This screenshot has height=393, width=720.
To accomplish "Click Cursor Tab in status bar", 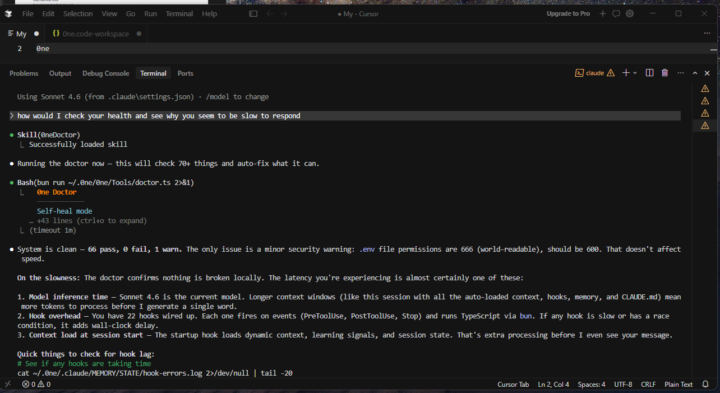I will tap(513, 384).
